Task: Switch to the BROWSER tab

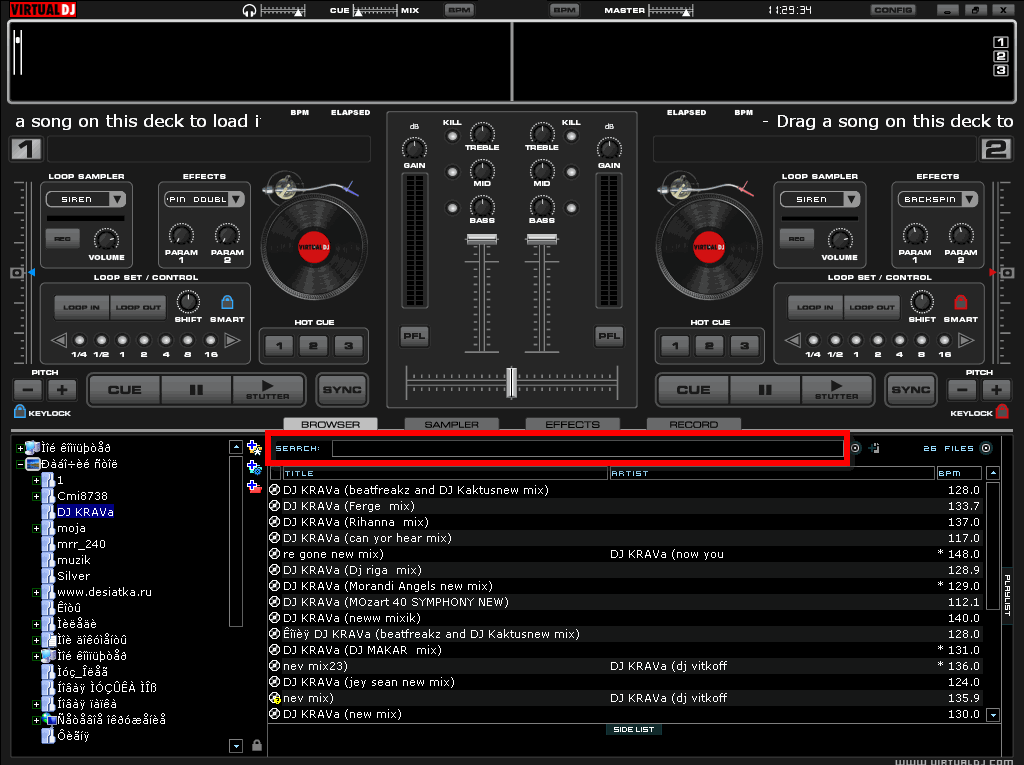Action: tap(330, 424)
